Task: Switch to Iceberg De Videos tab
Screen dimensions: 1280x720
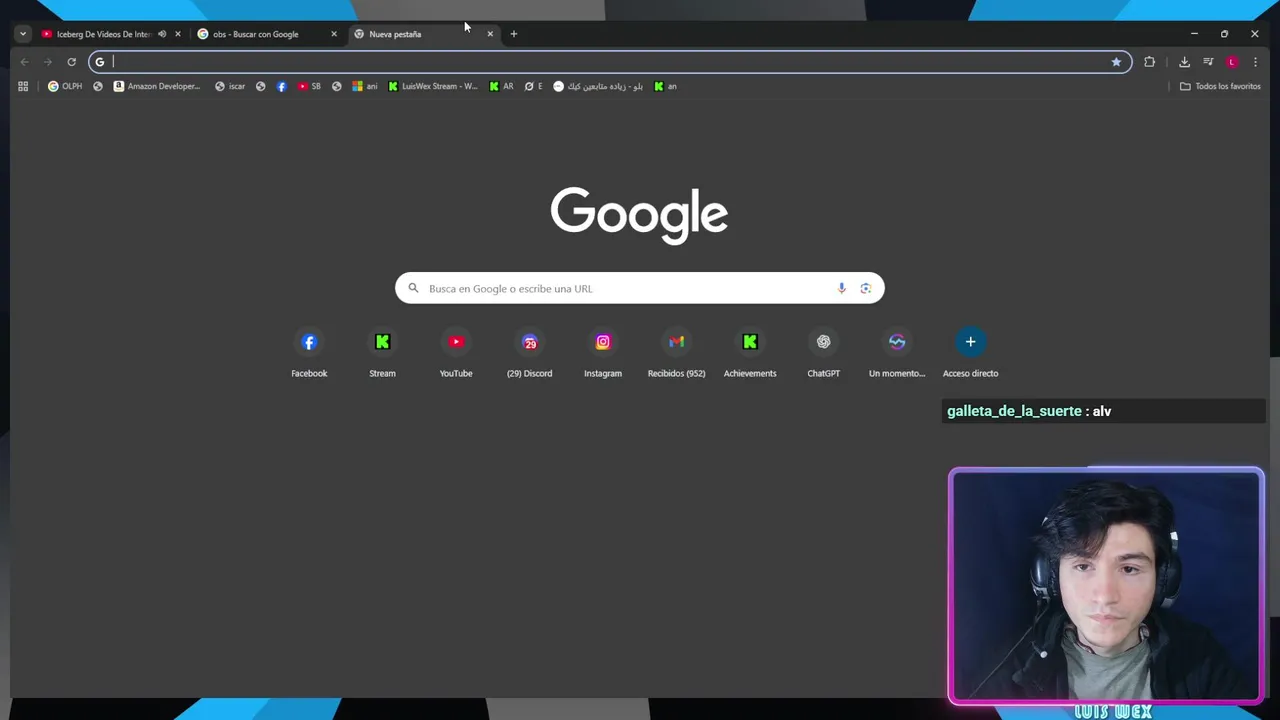Action: tap(104, 34)
